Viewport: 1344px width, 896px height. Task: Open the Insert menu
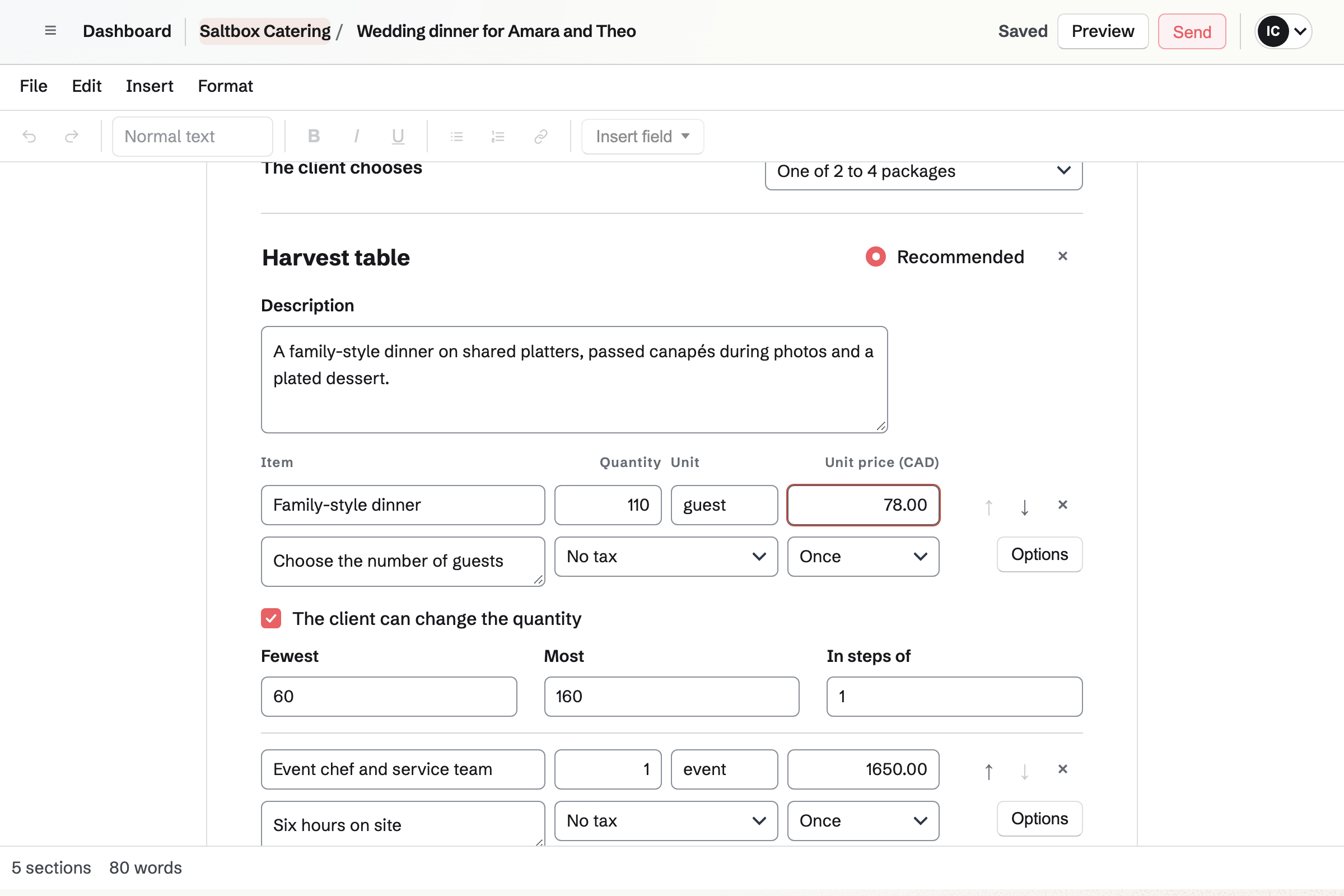pyautogui.click(x=149, y=86)
